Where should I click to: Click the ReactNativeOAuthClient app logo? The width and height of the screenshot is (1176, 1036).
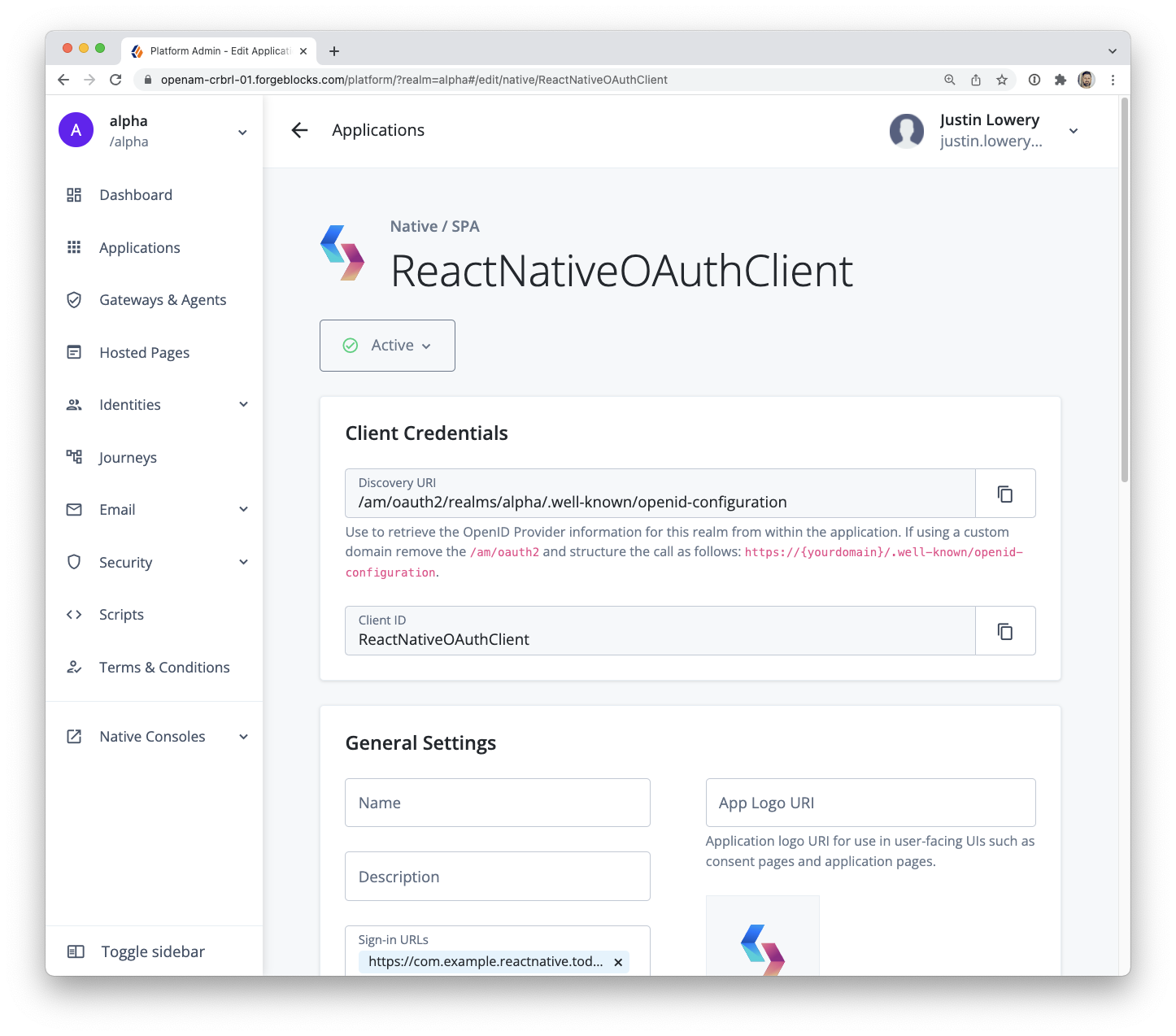click(x=342, y=253)
